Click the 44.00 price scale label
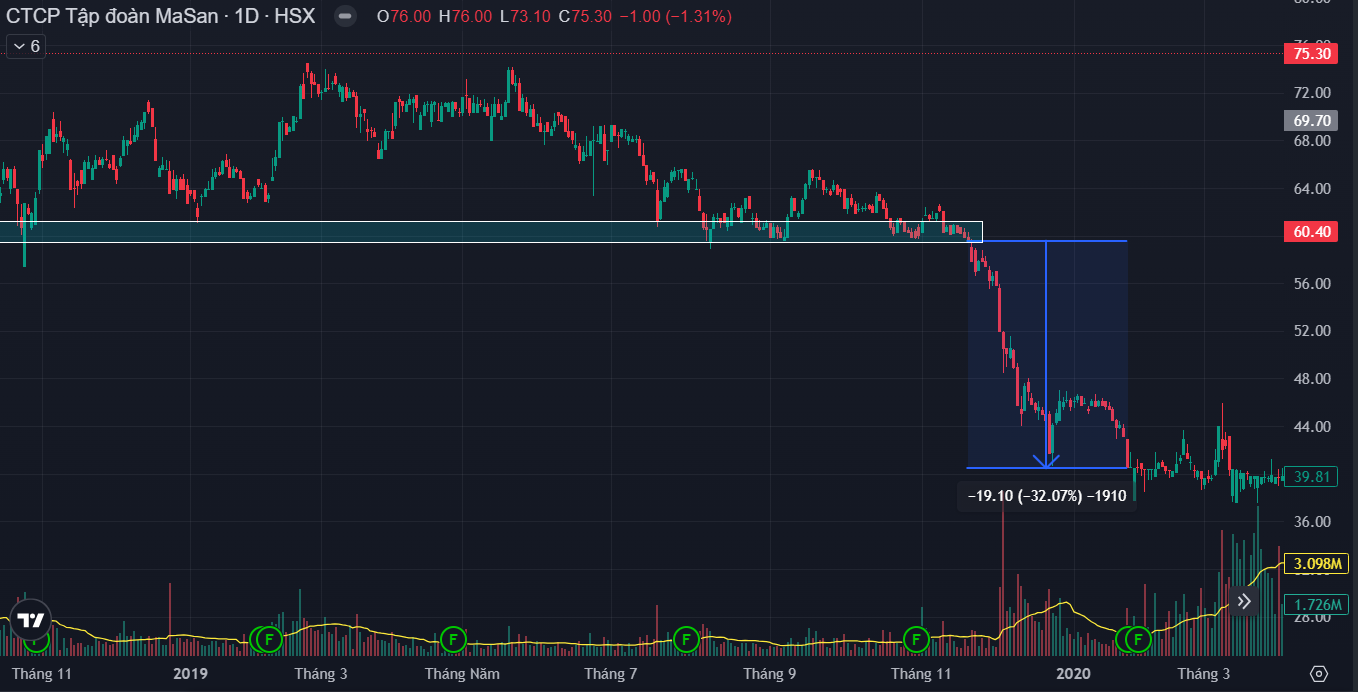The image size is (1358, 692). (x=1311, y=427)
